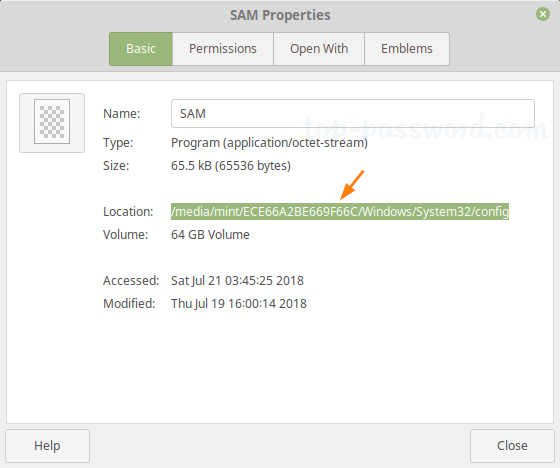Click the highlighted Location path text
This screenshot has width=560, height=468.
340,211
